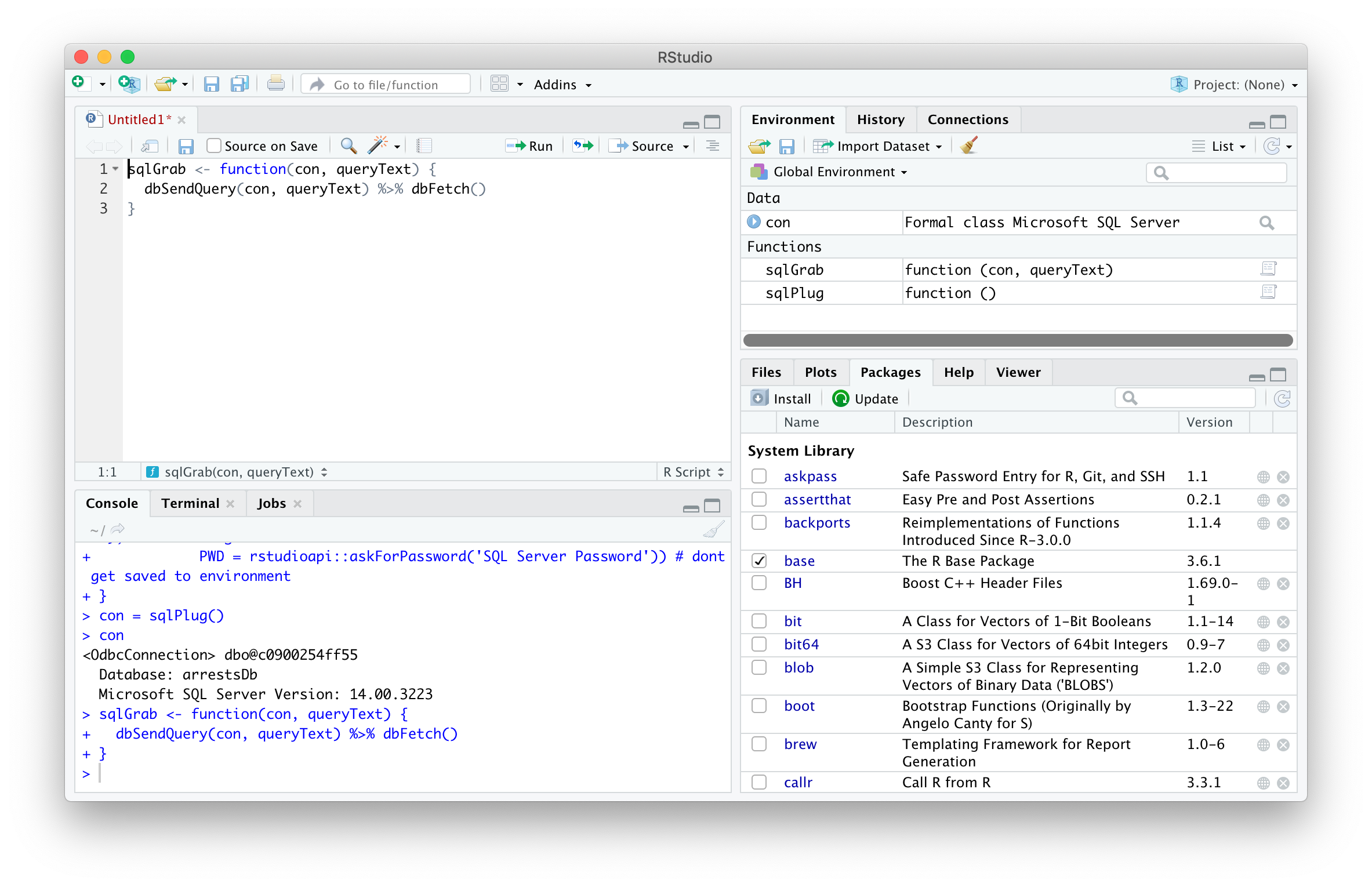This screenshot has width=1372, height=887.
Task: Uncheck the base package checkbox
Action: (759, 561)
